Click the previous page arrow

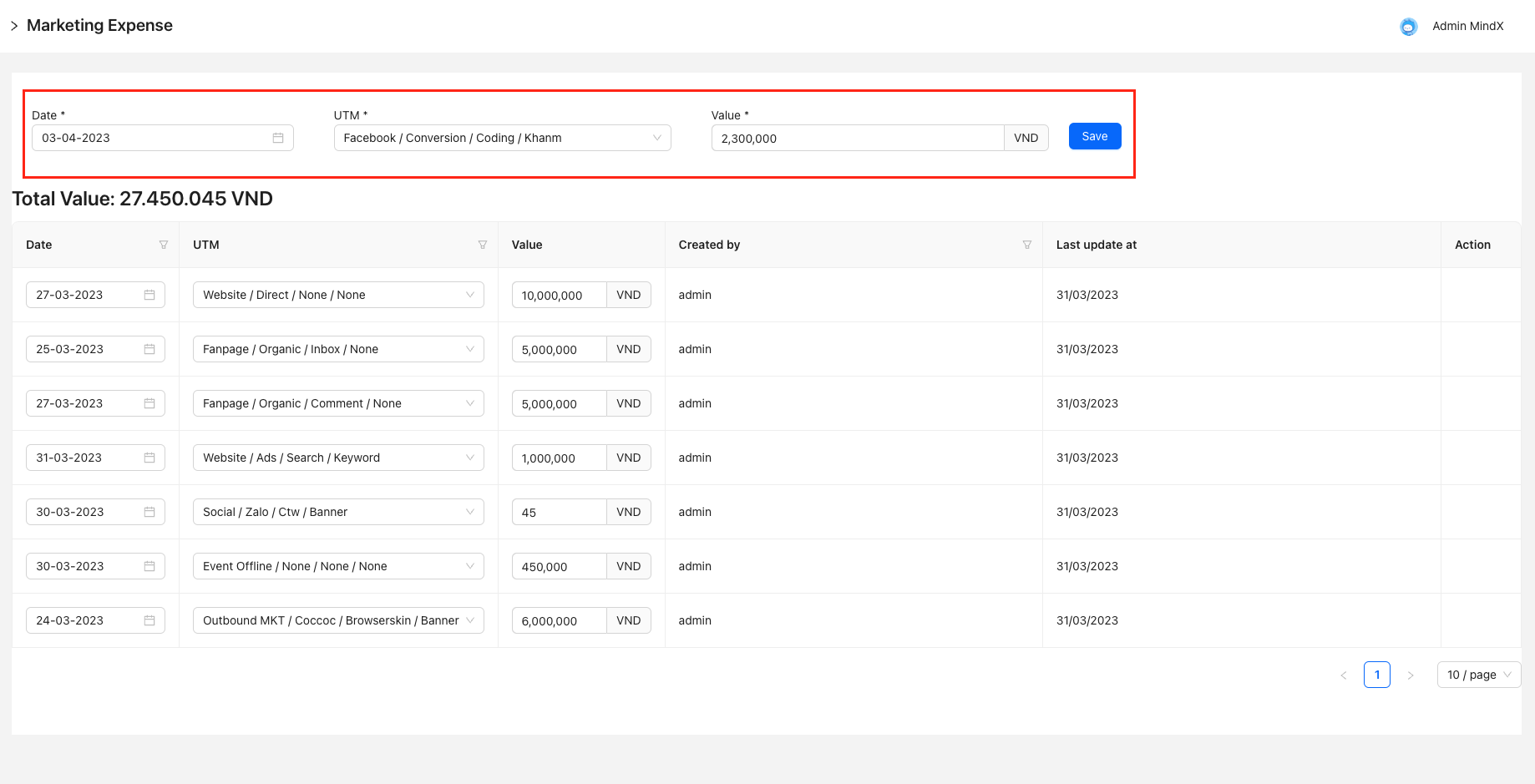[x=1344, y=675]
